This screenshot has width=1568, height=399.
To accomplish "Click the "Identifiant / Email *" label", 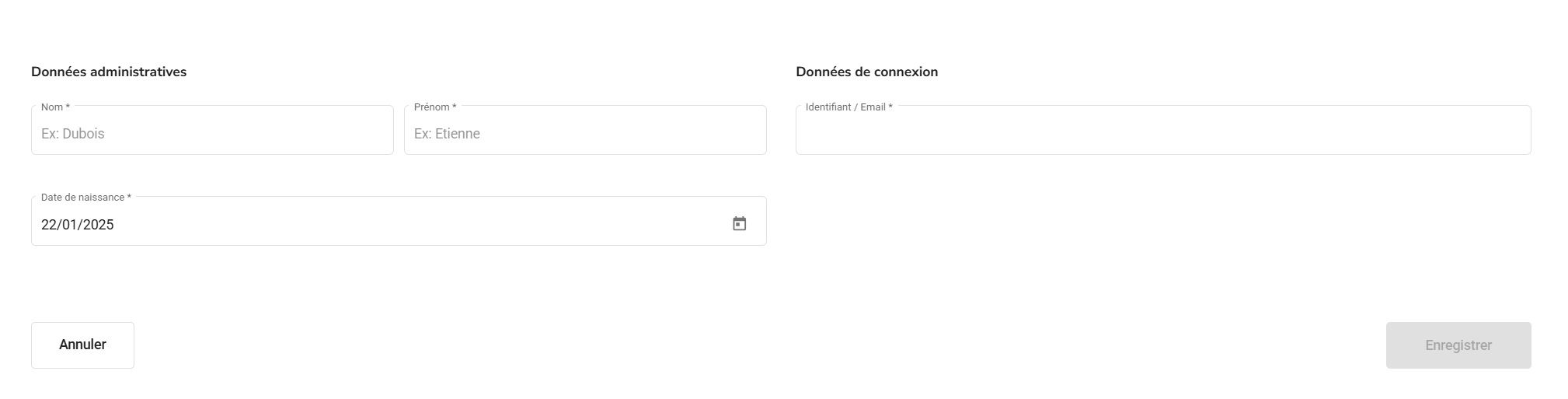I will 848,107.
